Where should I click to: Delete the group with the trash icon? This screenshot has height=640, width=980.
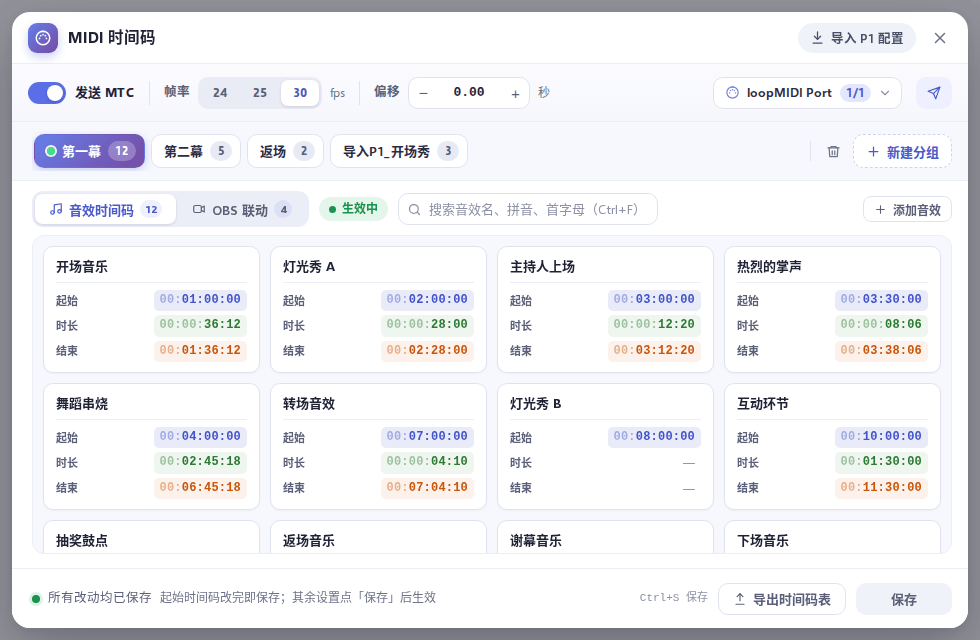833,152
